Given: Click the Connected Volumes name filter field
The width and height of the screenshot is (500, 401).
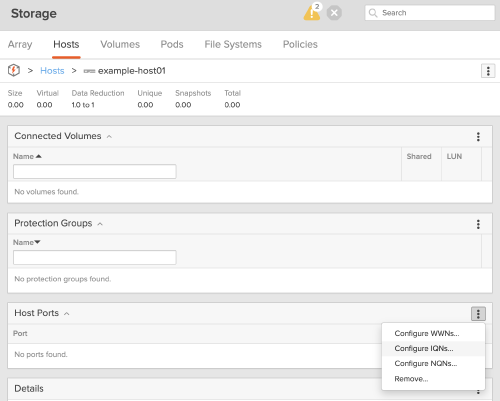Looking at the screenshot, I should pyautogui.click(x=95, y=171).
